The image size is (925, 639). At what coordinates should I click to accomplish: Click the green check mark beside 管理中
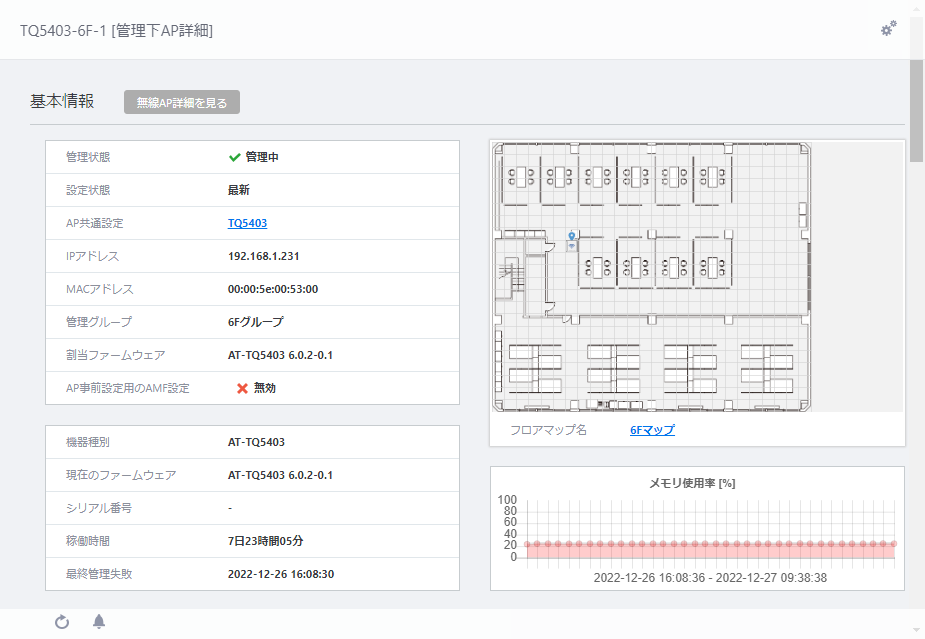click(234, 157)
